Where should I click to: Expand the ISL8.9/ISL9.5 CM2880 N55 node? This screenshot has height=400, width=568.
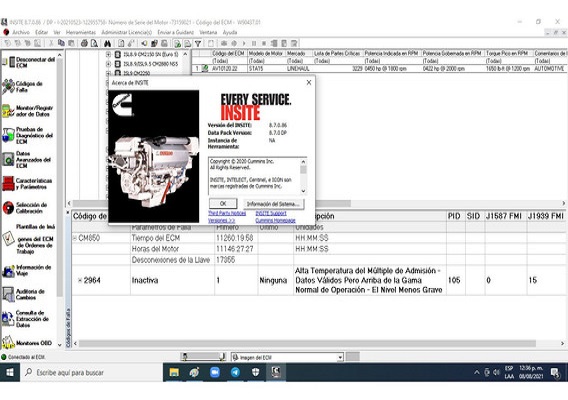point(108,64)
